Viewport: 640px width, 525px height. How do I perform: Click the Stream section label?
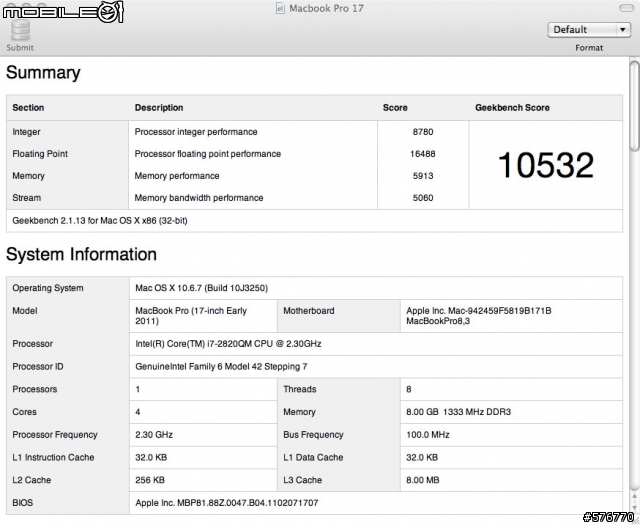[27, 198]
